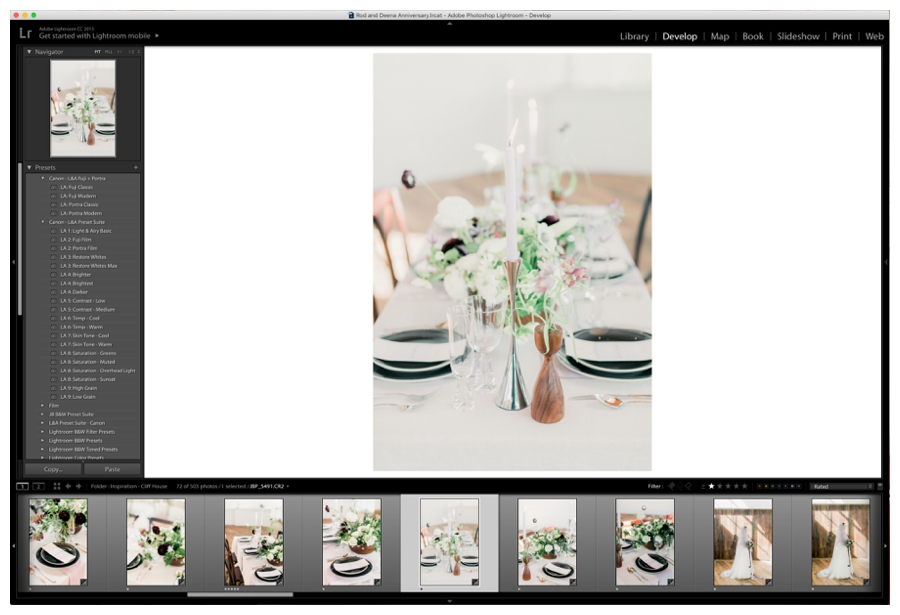Set filter to three stars rating
Image resolution: width=900 pixels, height=615 pixels.
[x=728, y=486]
